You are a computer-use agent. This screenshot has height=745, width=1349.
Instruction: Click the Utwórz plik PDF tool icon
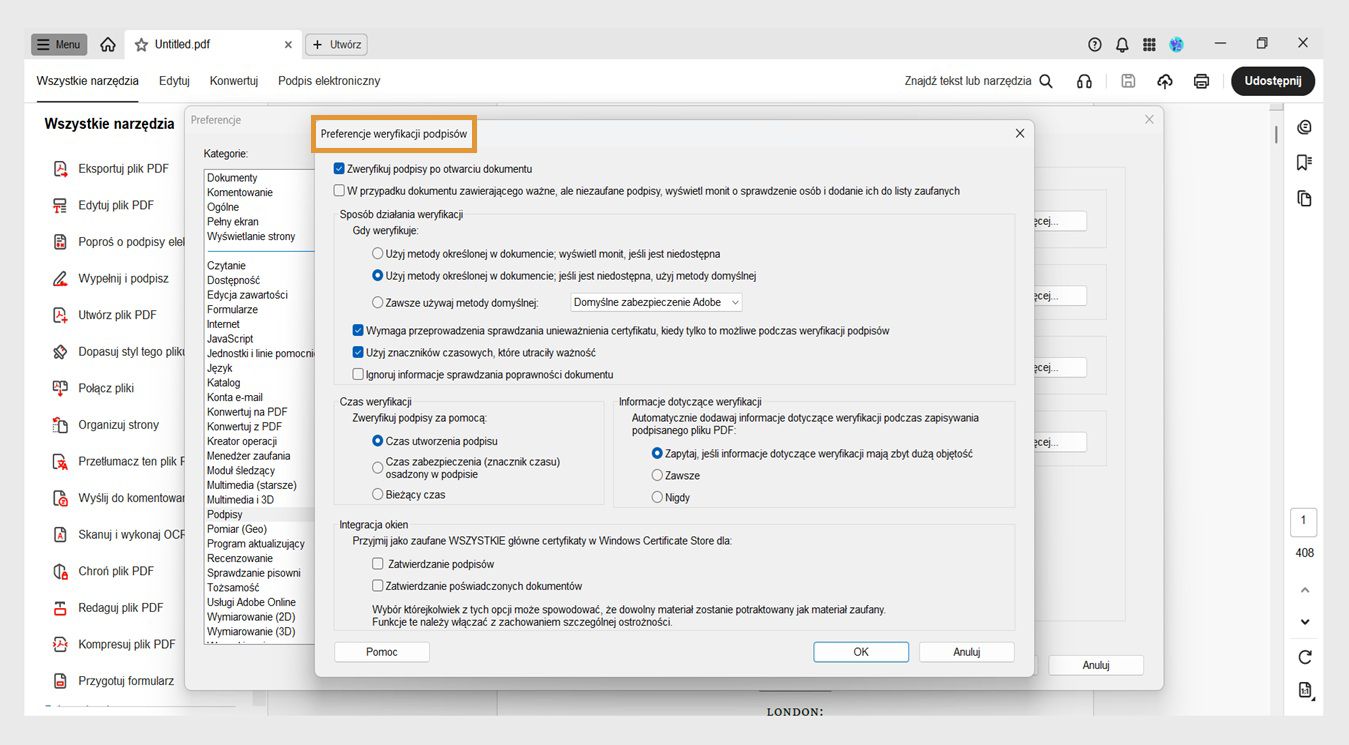[60, 315]
